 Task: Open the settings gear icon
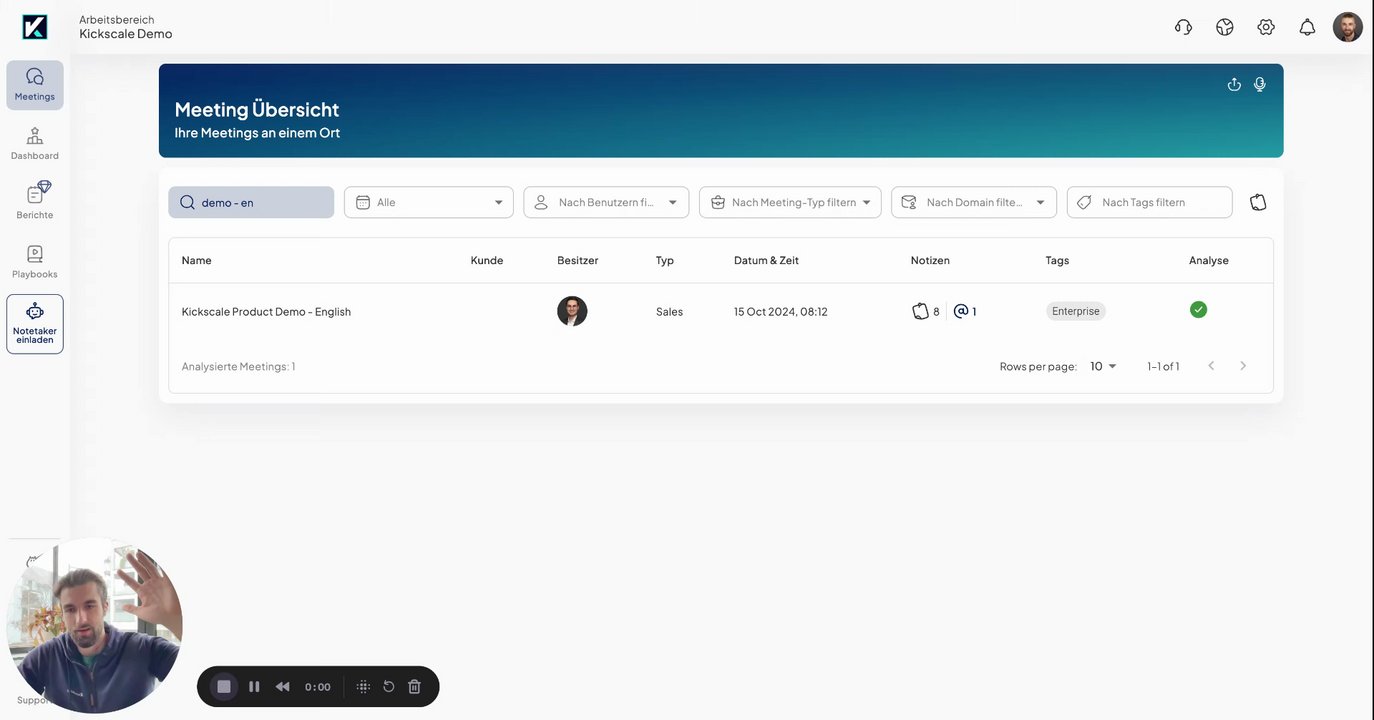(x=1266, y=27)
